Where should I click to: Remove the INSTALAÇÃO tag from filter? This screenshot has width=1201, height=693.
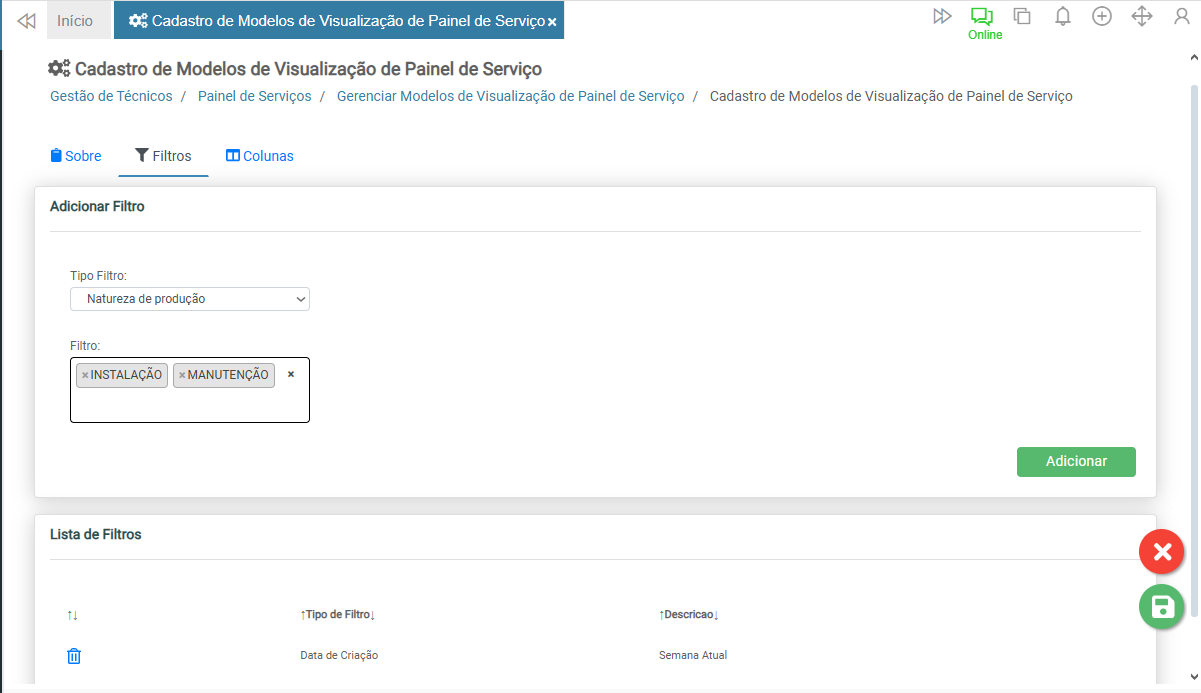tap(85, 375)
